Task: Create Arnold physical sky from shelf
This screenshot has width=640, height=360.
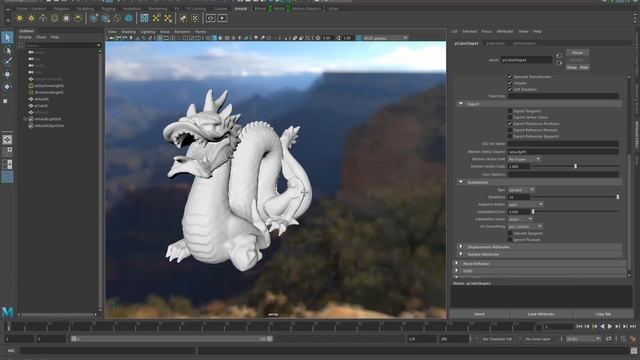Action: point(78,18)
